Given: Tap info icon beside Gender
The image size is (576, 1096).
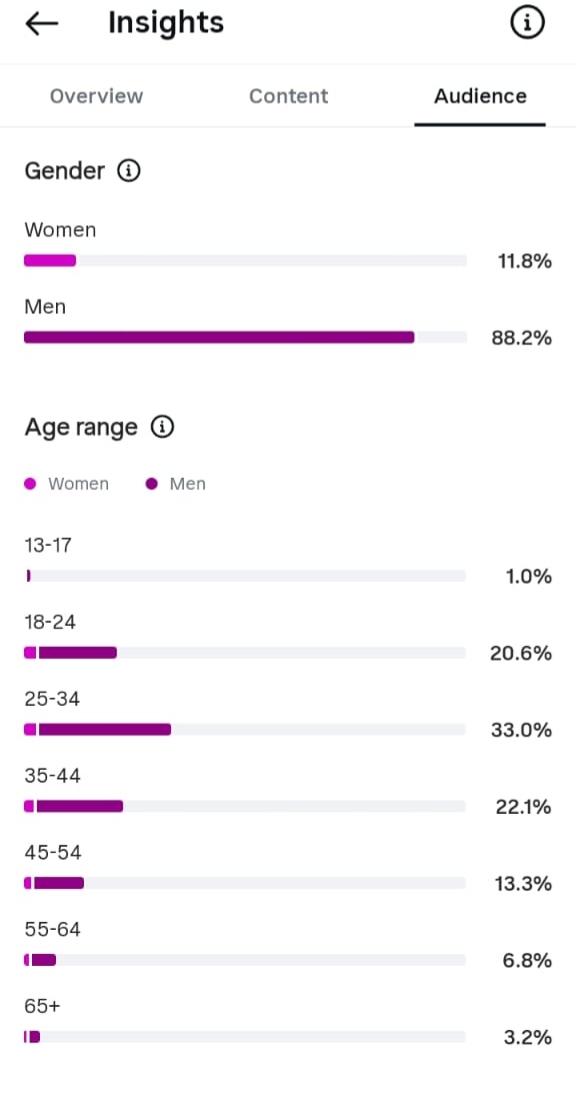Looking at the screenshot, I should pyautogui.click(x=129, y=171).
